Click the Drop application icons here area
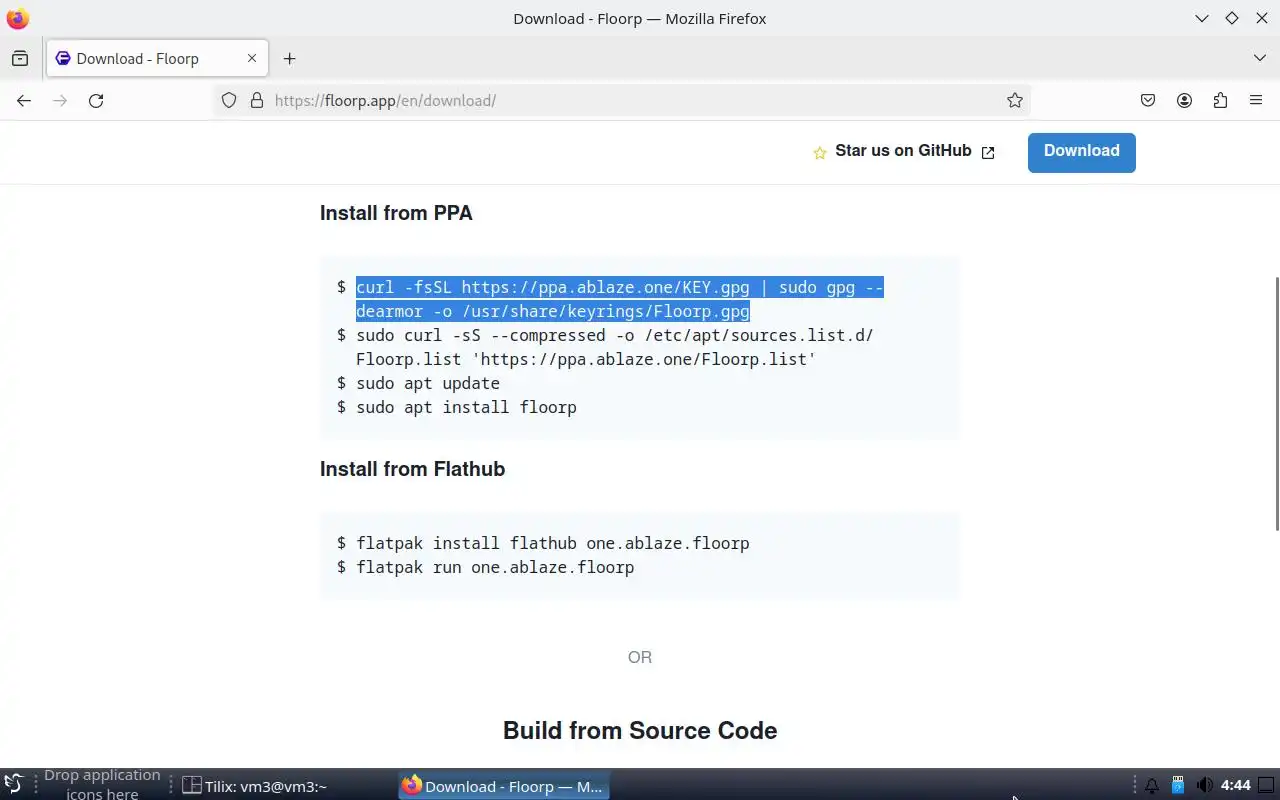The image size is (1280, 800). [x=102, y=784]
